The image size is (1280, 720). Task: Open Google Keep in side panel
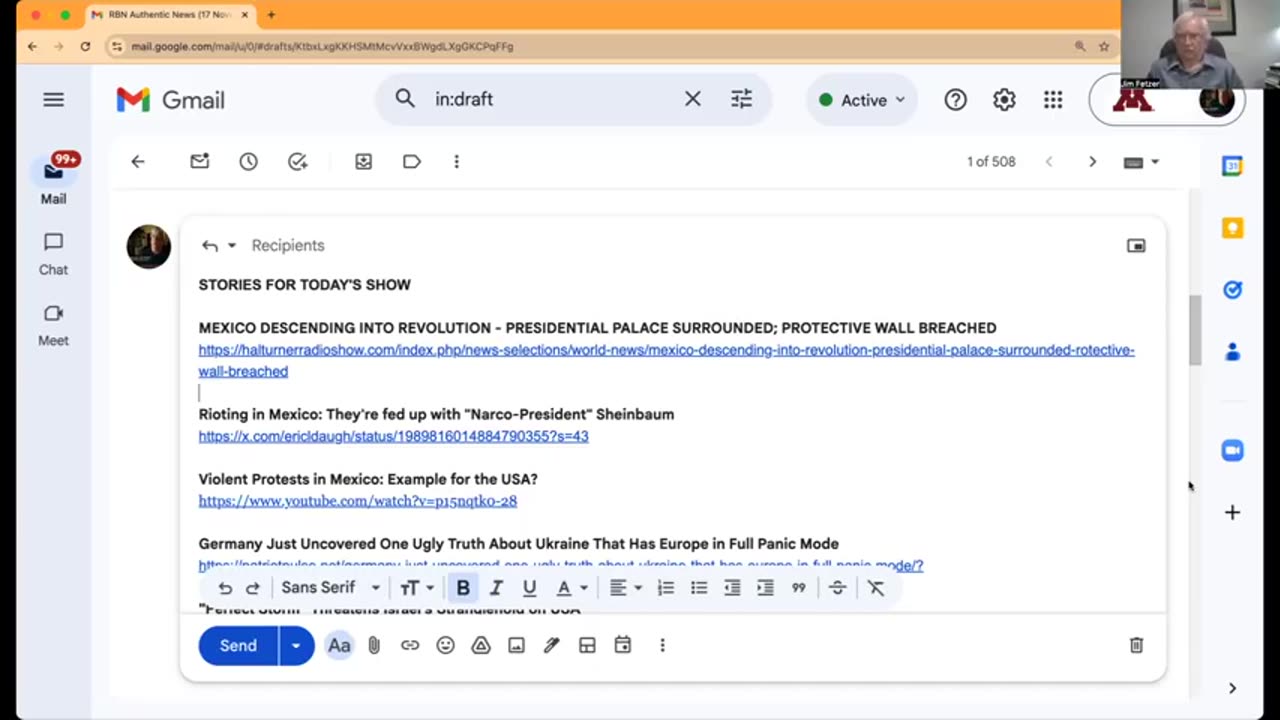point(1232,228)
